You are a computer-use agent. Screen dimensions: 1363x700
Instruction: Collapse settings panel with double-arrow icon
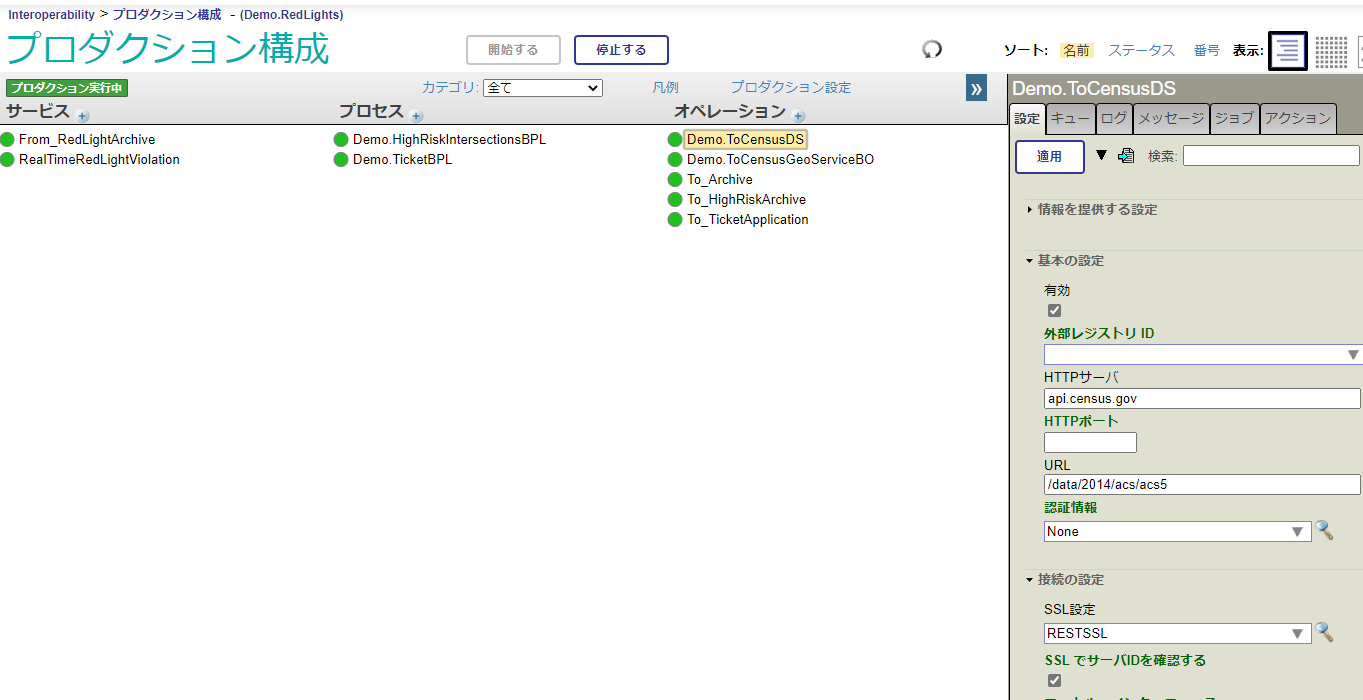(x=976, y=89)
